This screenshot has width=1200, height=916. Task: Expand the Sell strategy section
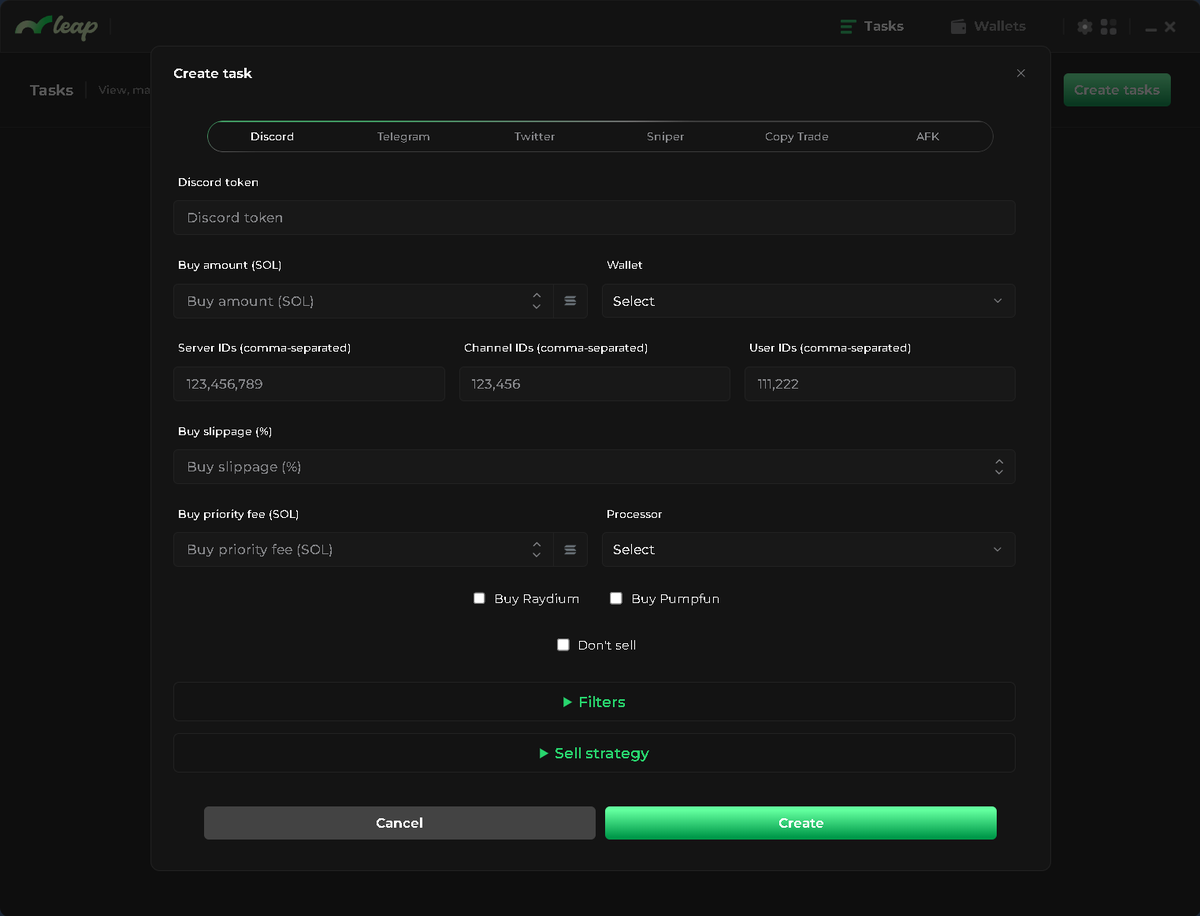tap(594, 753)
